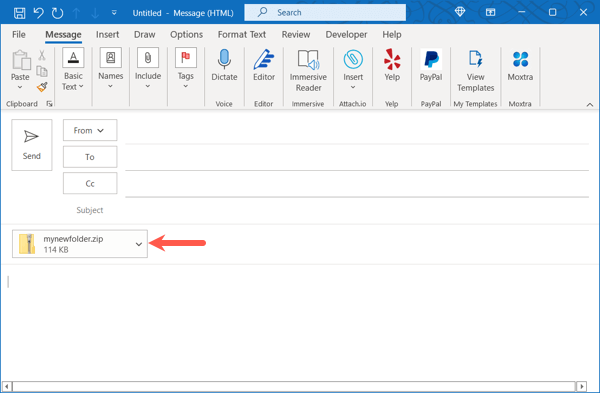Open the Clipboard dialog launcher
This screenshot has height=393, width=600.
49,104
